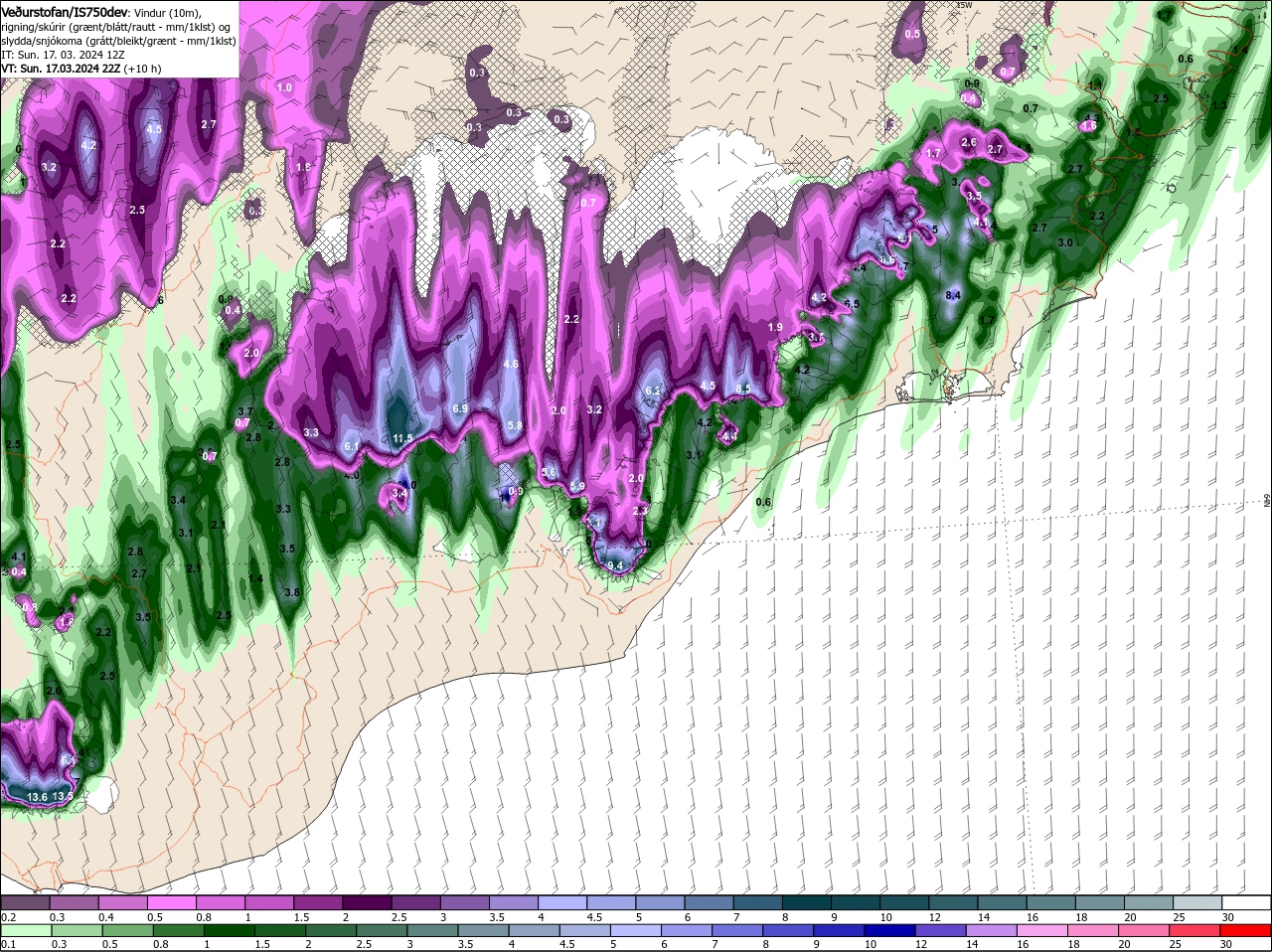Click the 4.6 value on the map
Screen dimensions: 1272x952
tap(511, 365)
